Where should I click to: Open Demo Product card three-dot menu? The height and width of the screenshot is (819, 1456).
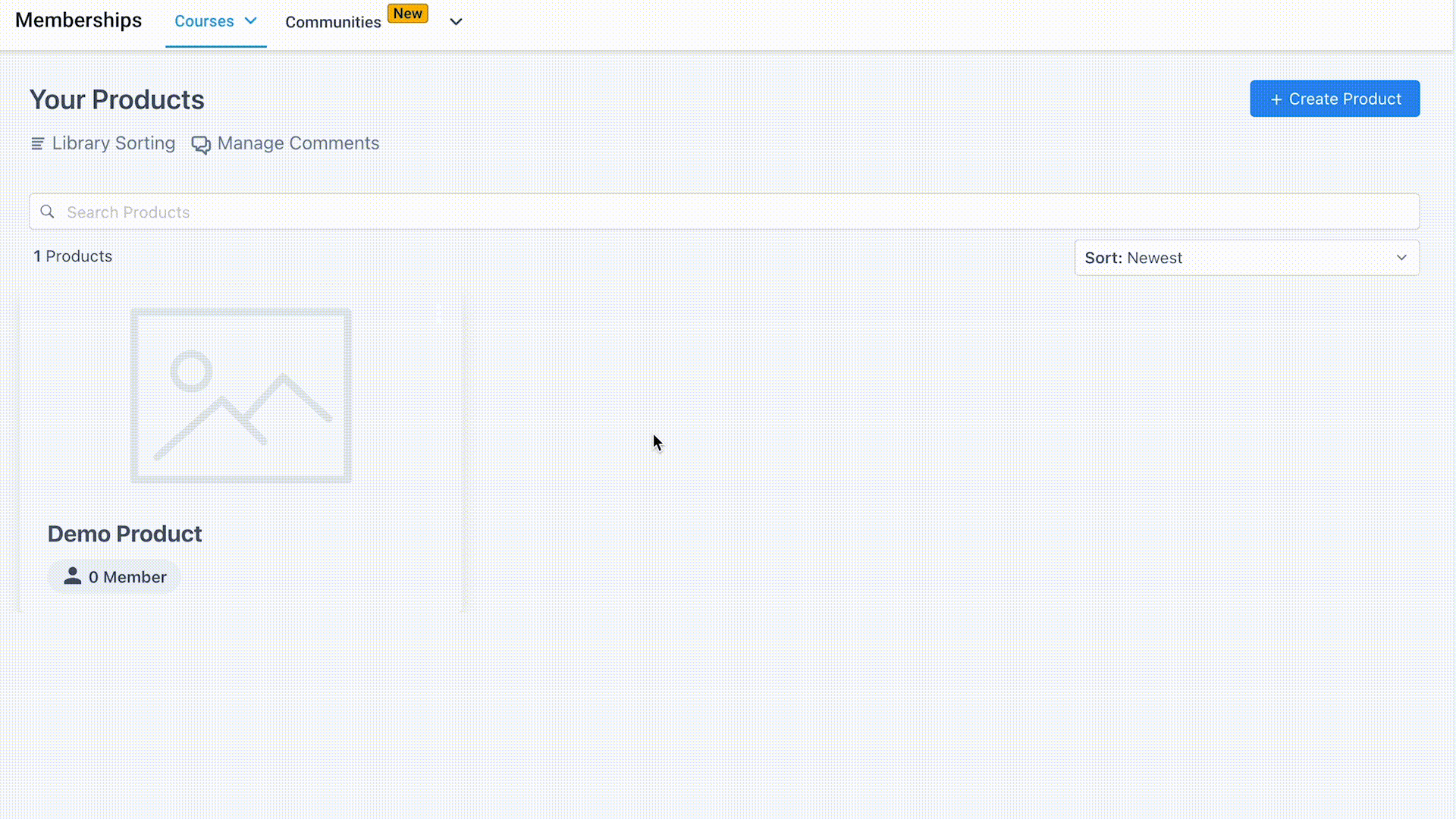[x=440, y=313]
